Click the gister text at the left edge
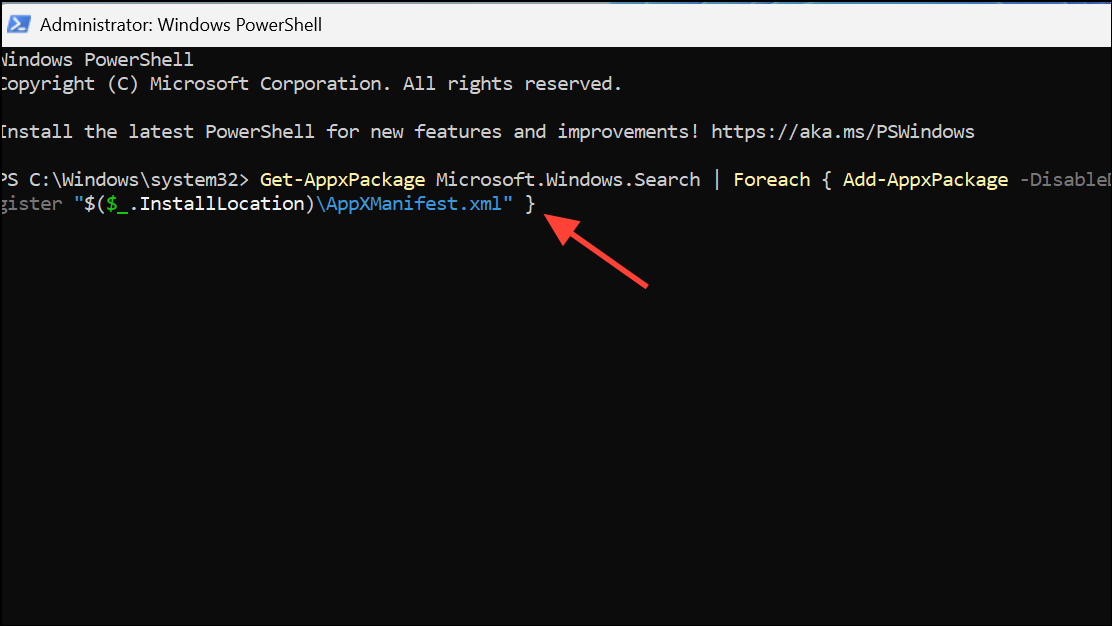This screenshot has height=626, width=1112. click(x=30, y=203)
